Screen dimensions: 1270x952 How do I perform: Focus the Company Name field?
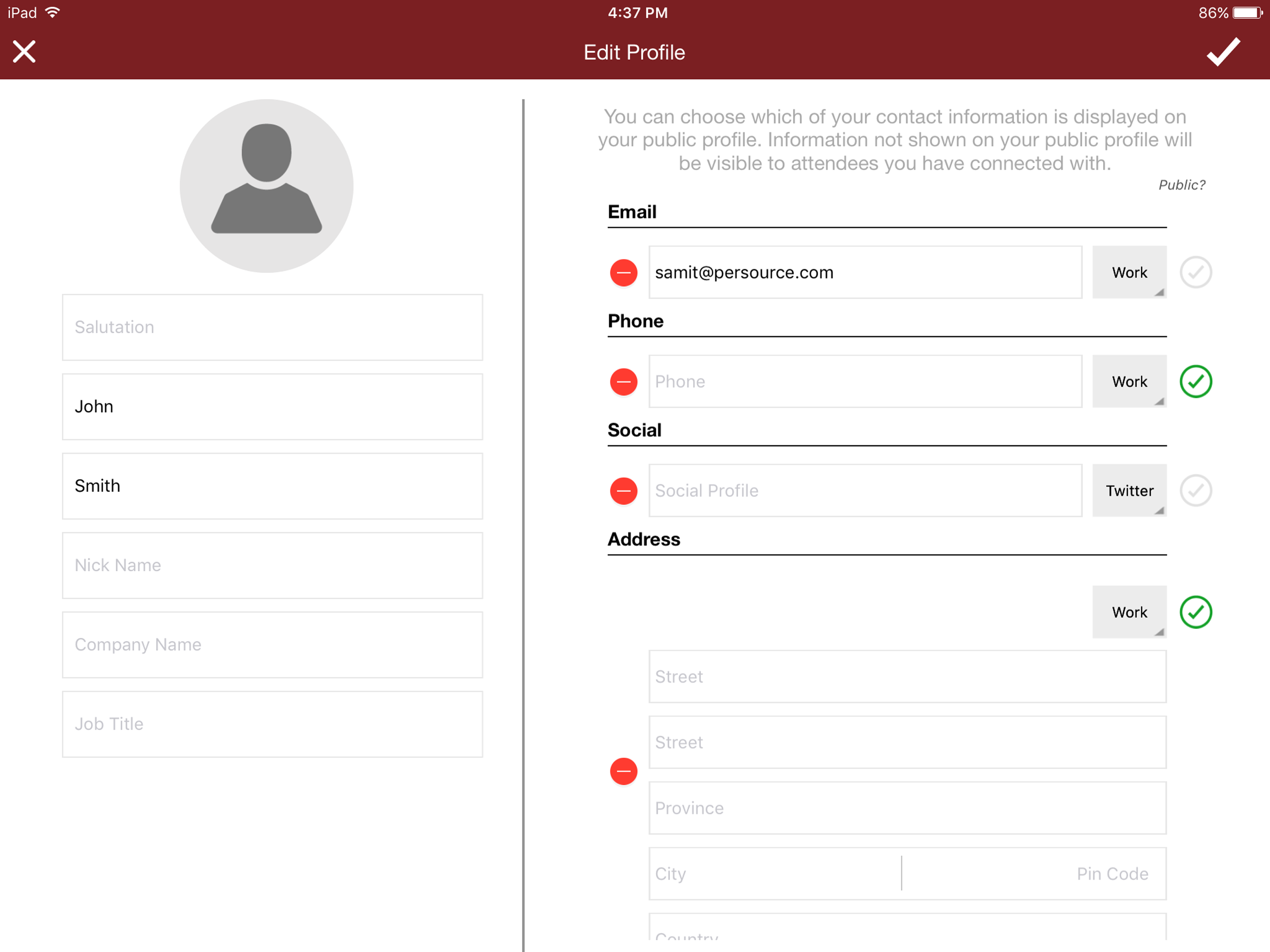click(x=272, y=645)
